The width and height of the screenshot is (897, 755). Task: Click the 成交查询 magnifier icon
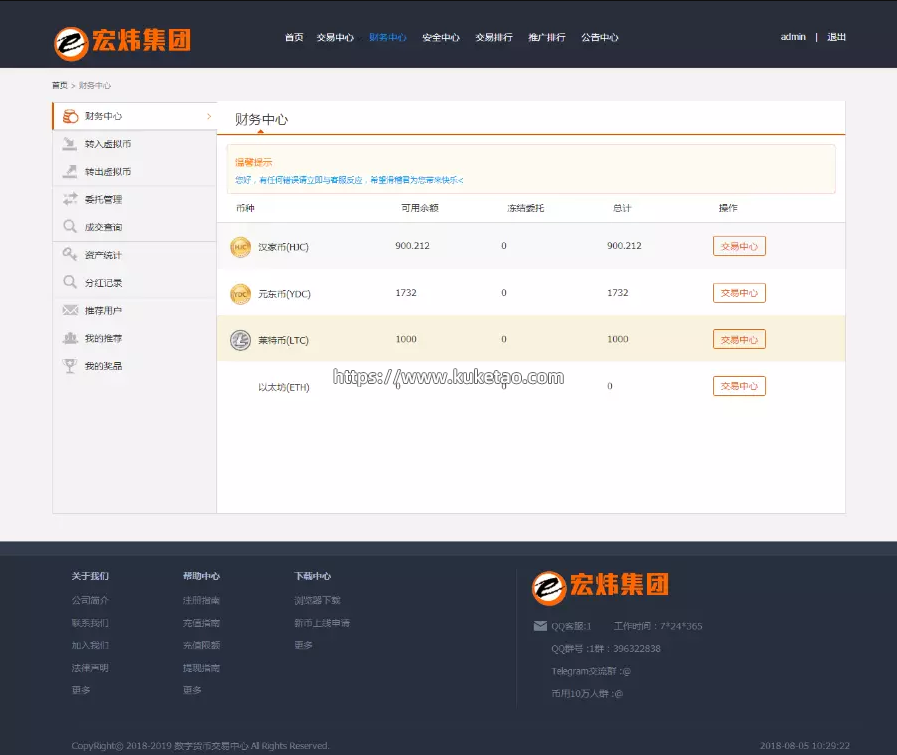pyautogui.click(x=70, y=227)
